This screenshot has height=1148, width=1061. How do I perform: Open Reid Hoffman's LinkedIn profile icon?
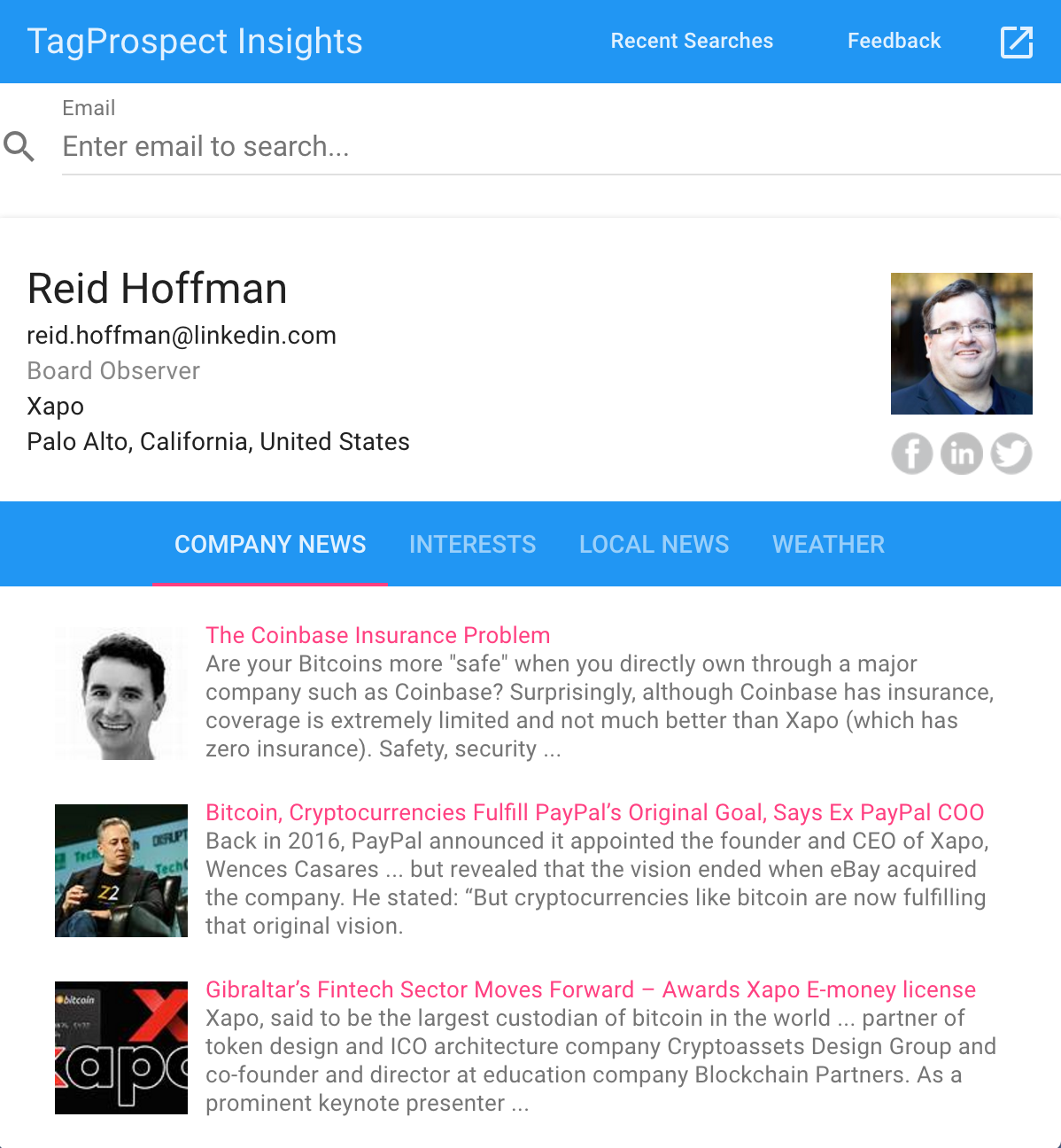pyautogui.click(x=962, y=454)
